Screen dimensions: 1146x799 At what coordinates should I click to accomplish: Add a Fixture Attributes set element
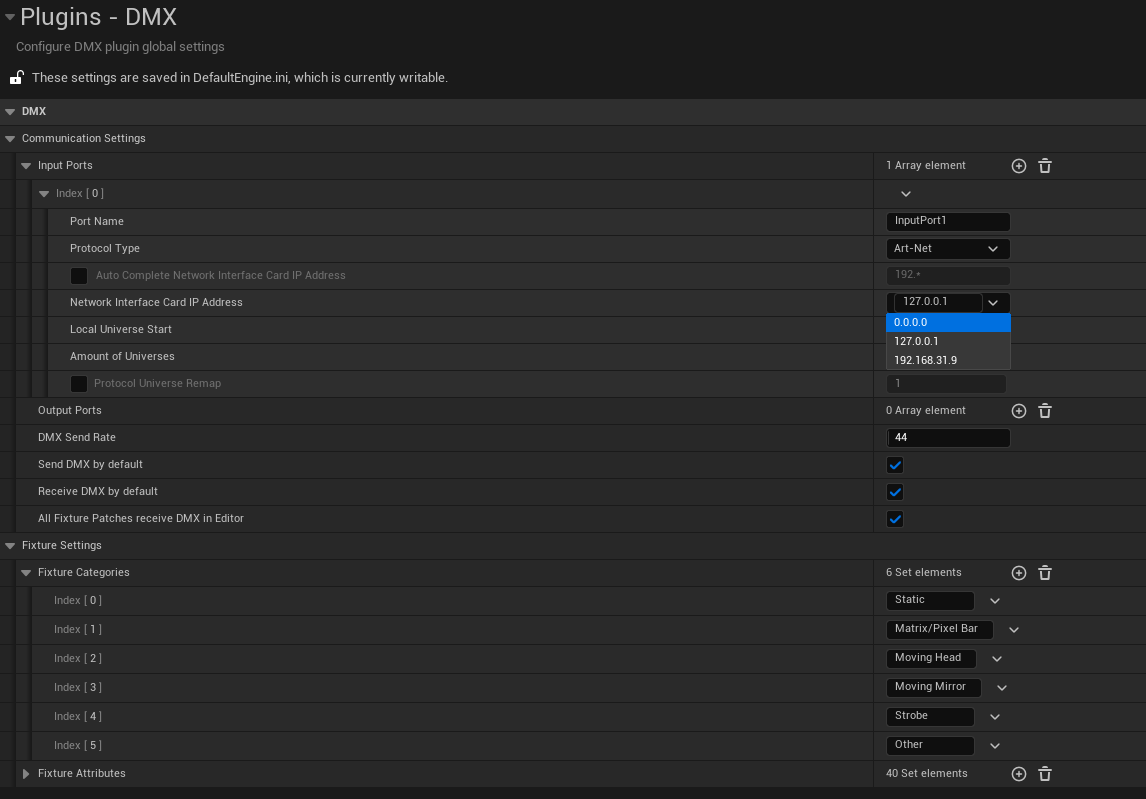coord(1018,774)
